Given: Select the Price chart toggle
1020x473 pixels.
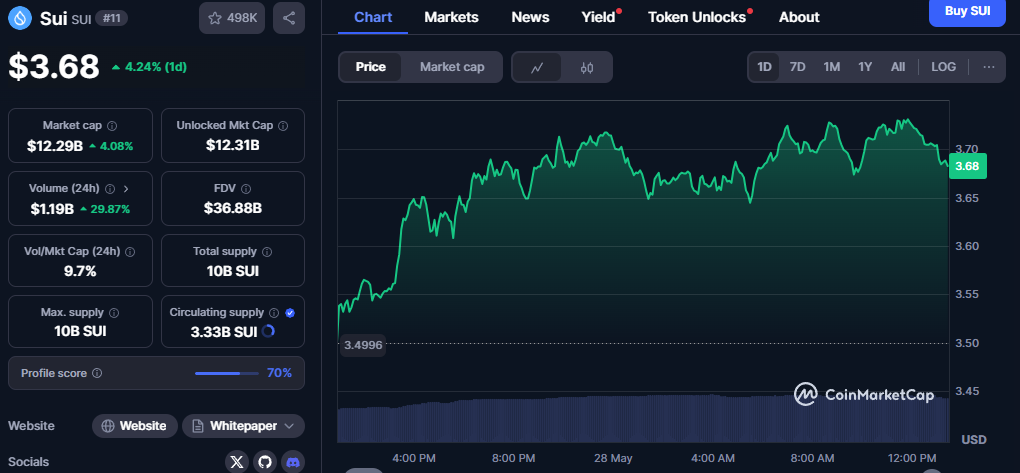Looking at the screenshot, I should [x=371, y=67].
